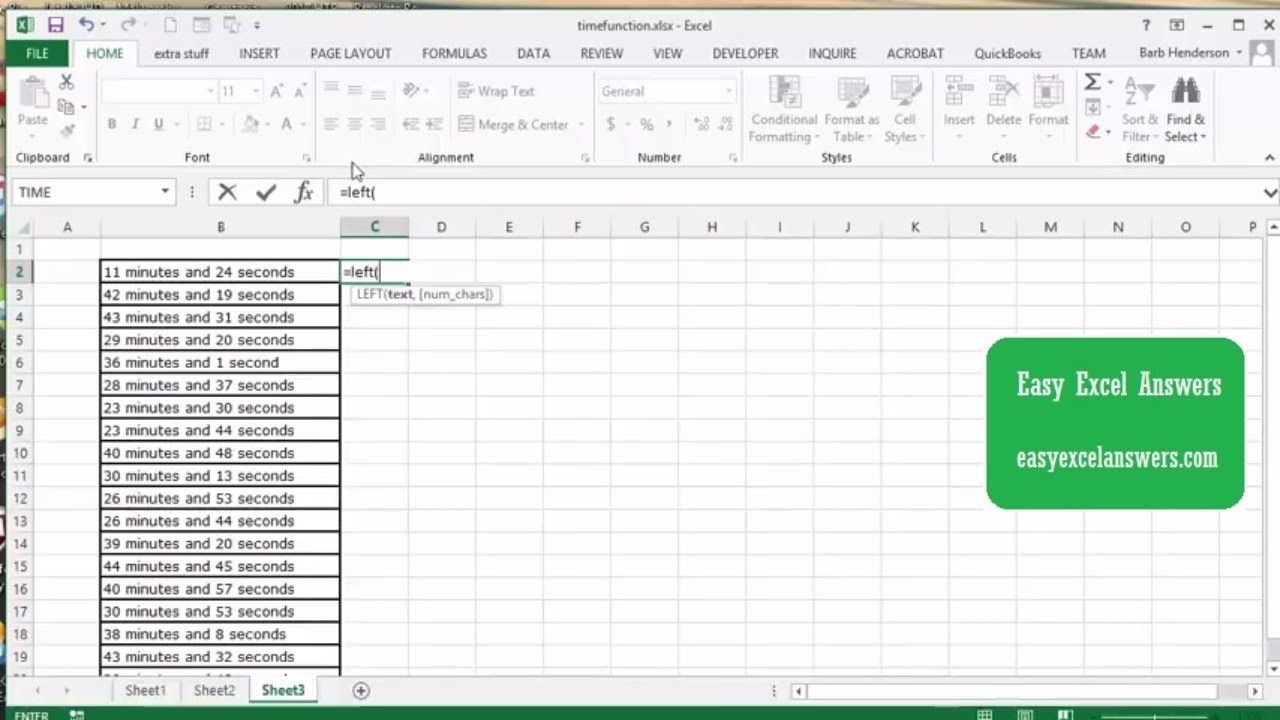
Task: Toggle Underline formatting
Action: click(x=158, y=124)
